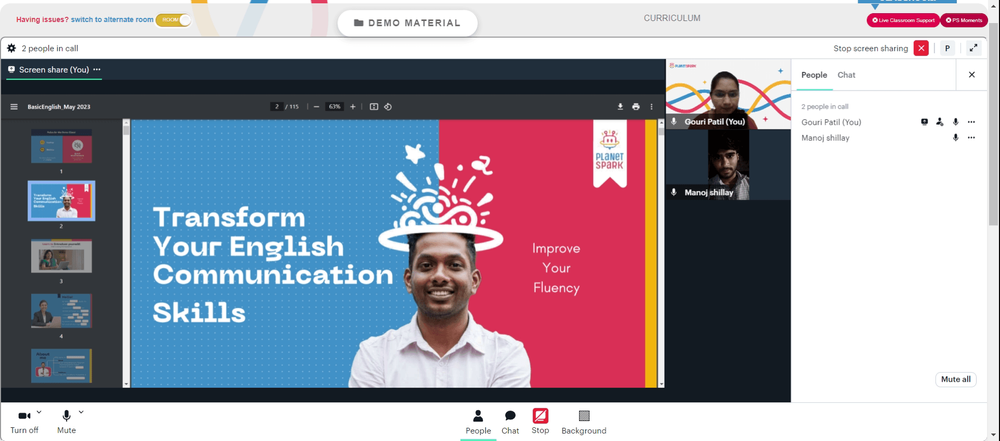Download the BasicEnglish PDF

(x=620, y=107)
